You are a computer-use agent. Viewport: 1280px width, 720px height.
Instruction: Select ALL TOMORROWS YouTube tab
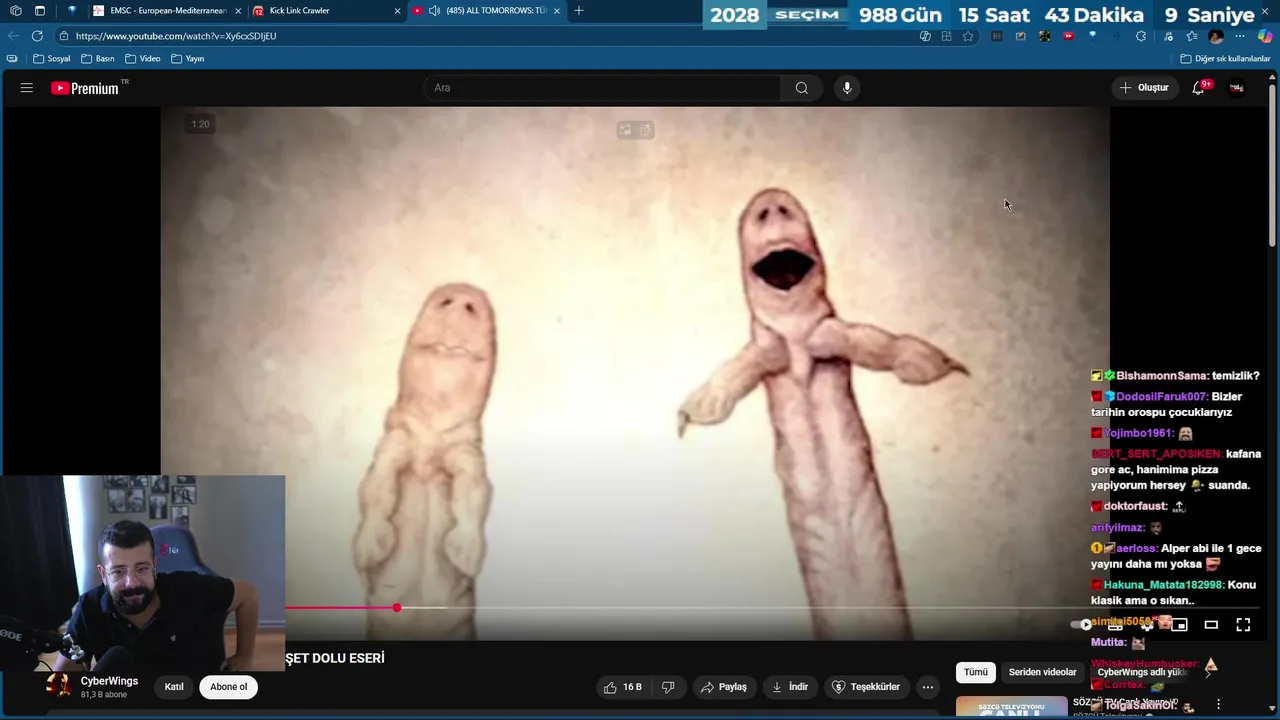[487, 11]
